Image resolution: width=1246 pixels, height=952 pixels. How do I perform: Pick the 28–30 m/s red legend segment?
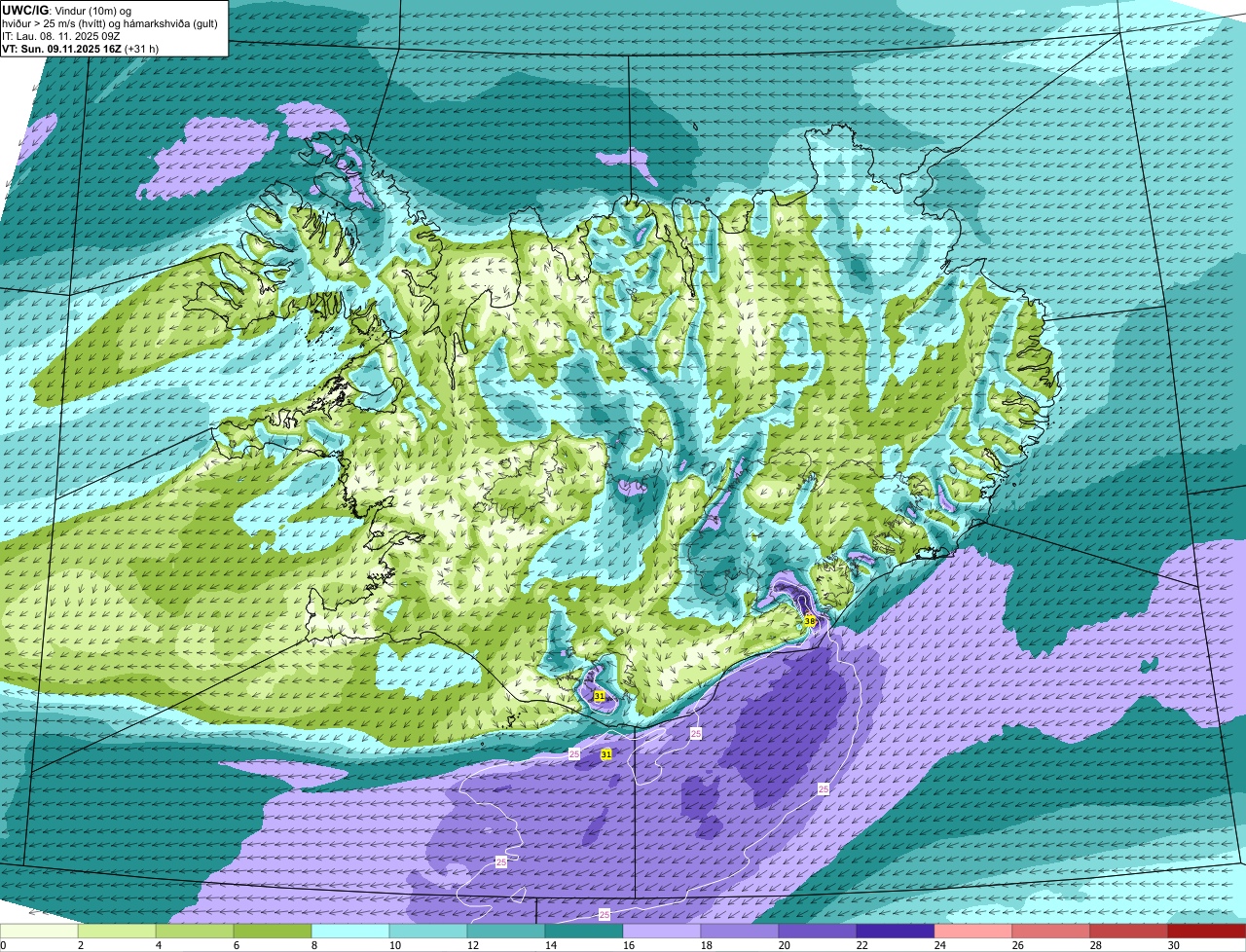coord(1129,932)
